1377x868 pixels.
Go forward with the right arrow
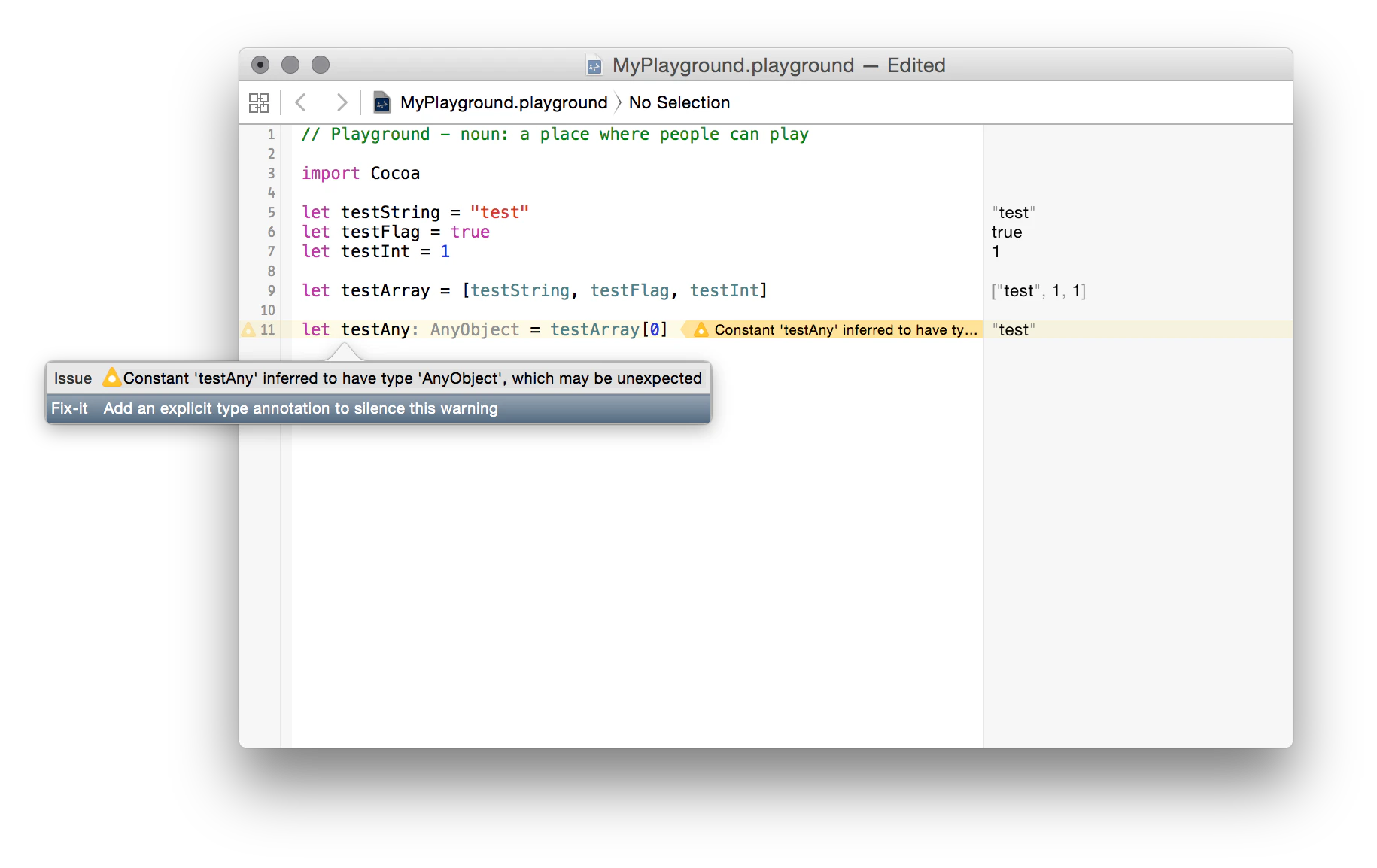coord(342,102)
